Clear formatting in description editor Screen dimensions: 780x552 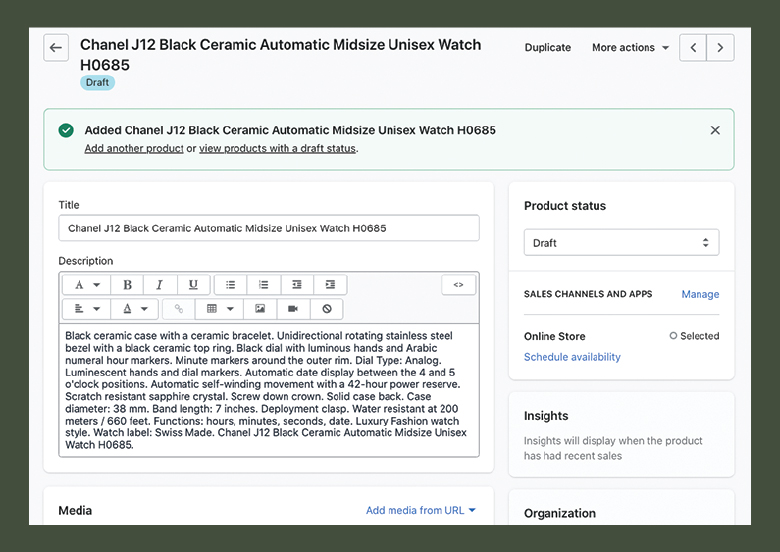326,309
